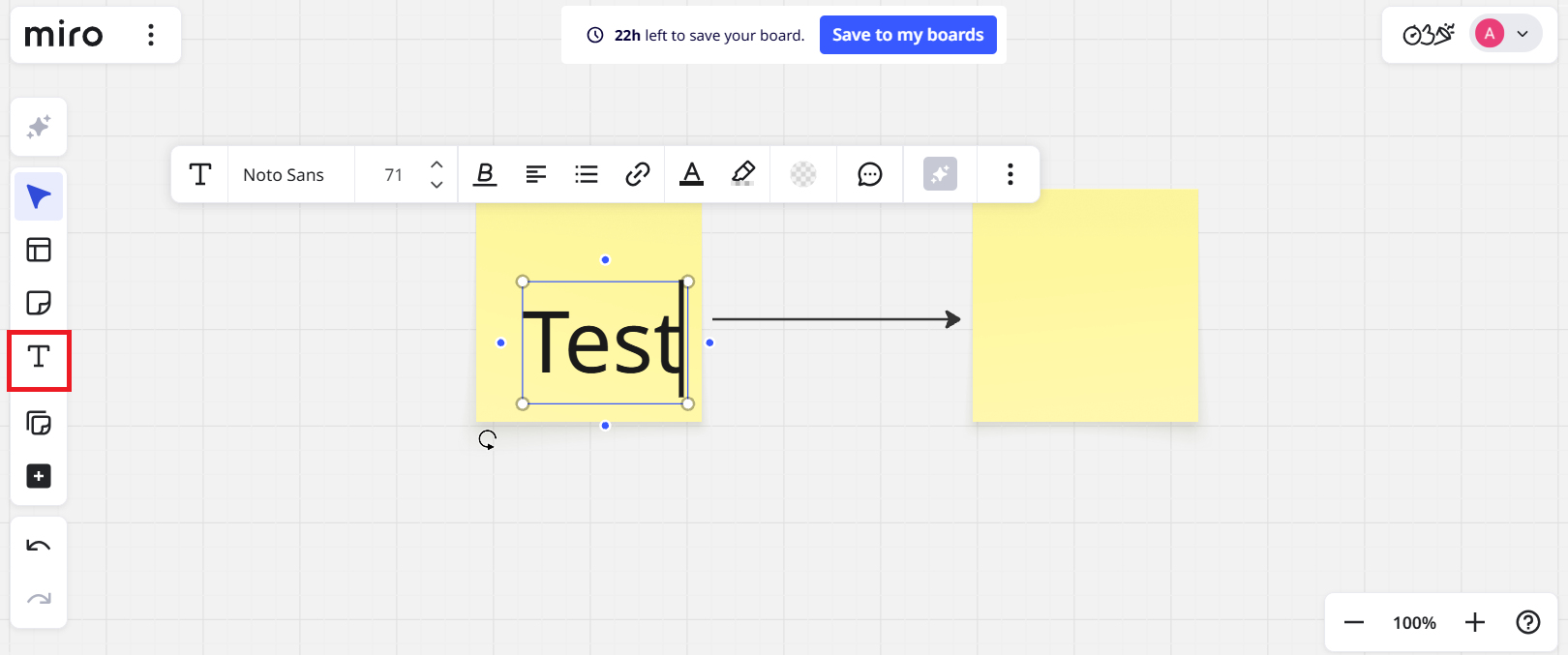
Task: Click the 22h left to save notice
Action: point(696,35)
